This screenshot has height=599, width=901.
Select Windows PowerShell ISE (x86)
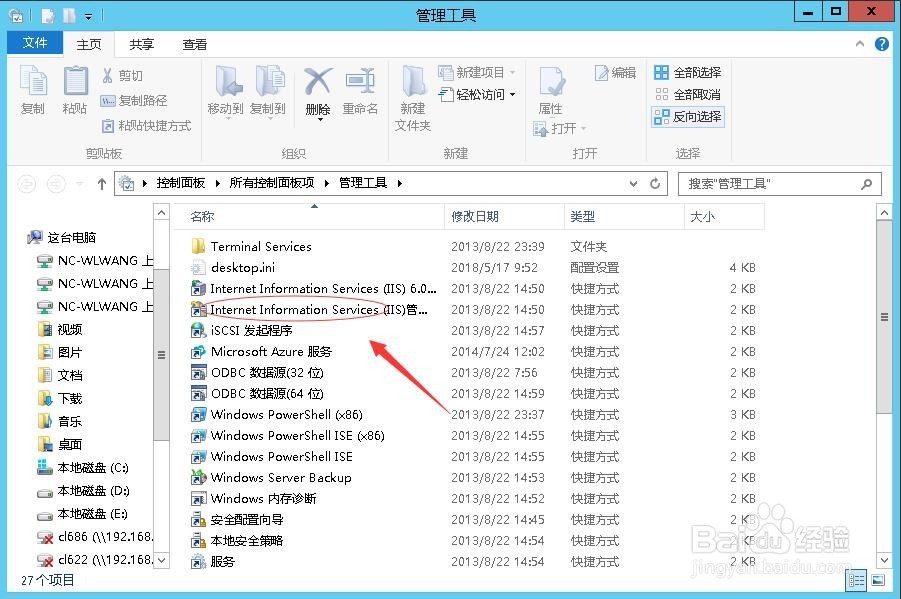(x=288, y=436)
